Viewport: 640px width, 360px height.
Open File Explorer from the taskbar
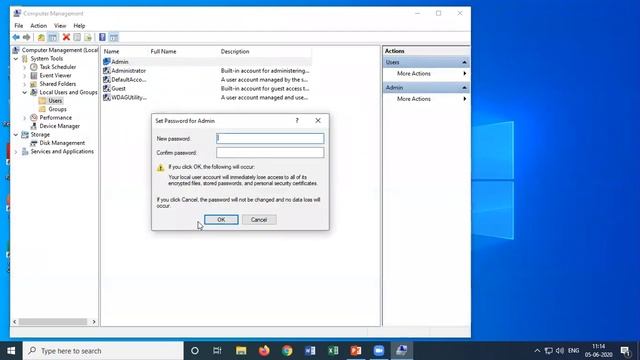point(241,351)
